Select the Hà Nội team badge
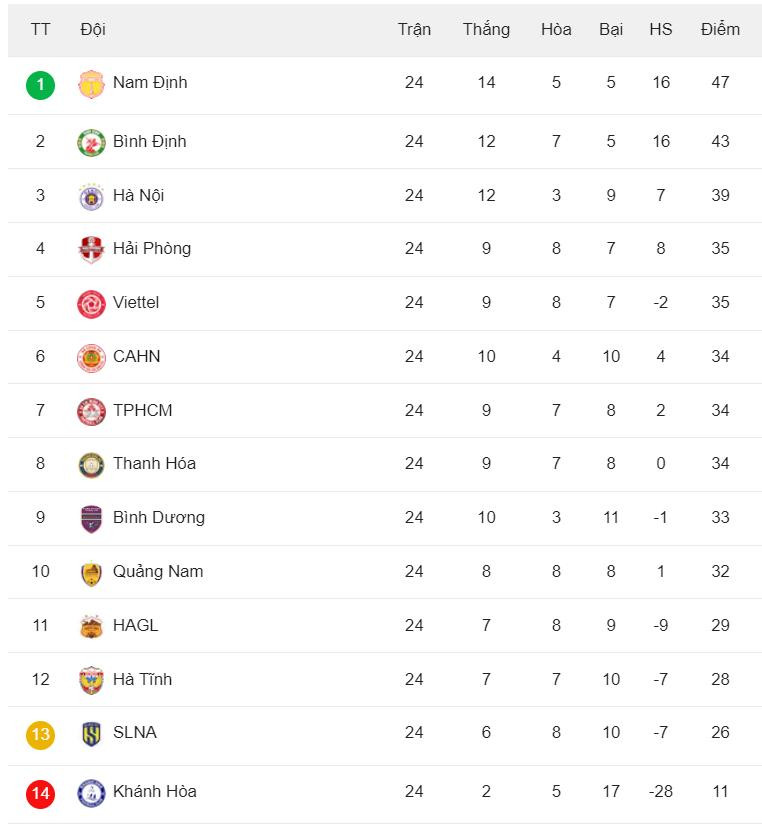Screen dimensions: 762x826 91,197
